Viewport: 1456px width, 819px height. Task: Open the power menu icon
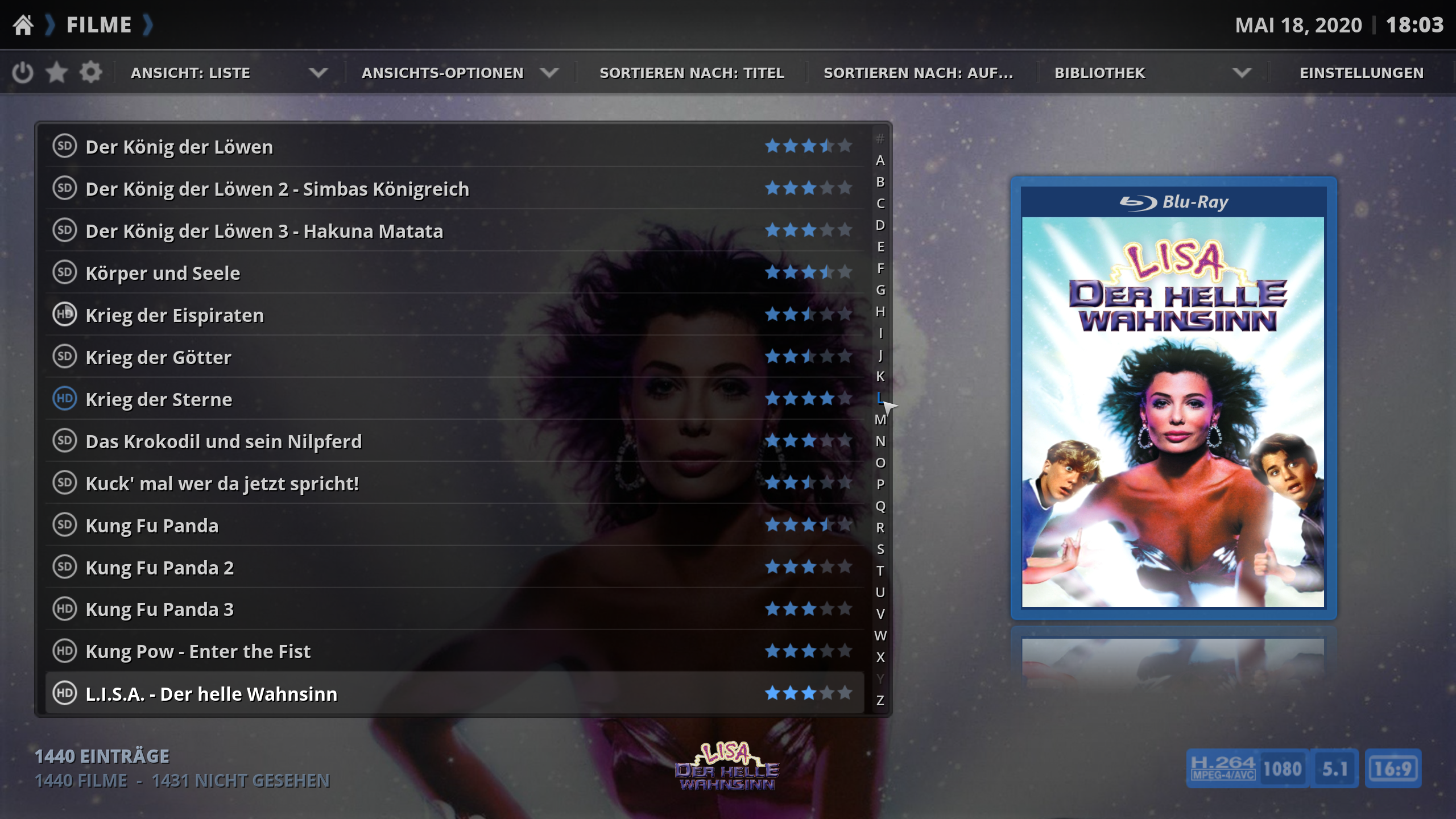coord(23,73)
